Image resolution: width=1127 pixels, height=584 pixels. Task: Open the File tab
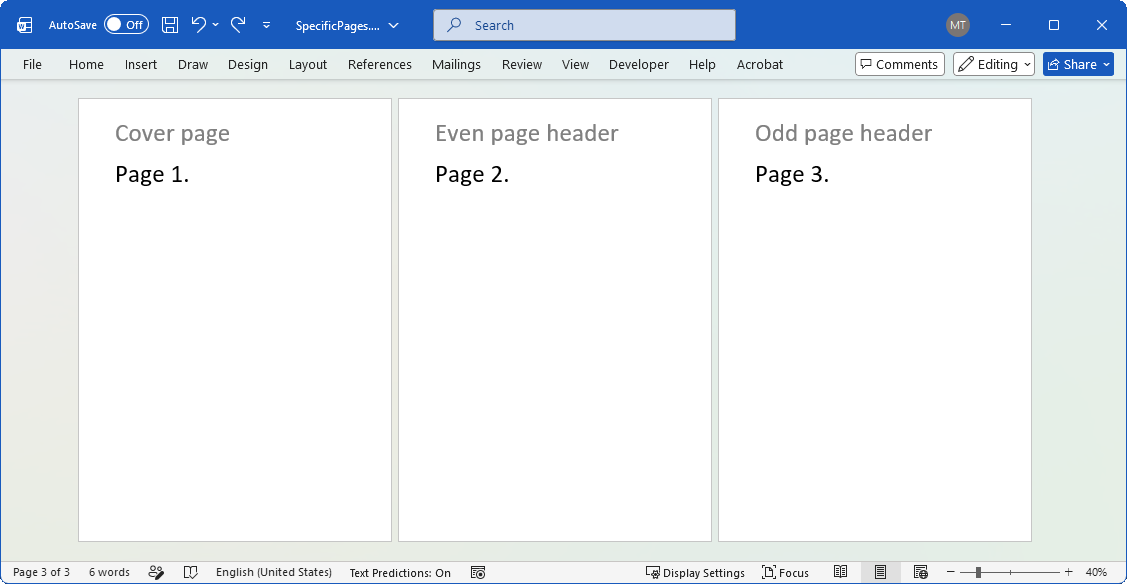point(32,65)
